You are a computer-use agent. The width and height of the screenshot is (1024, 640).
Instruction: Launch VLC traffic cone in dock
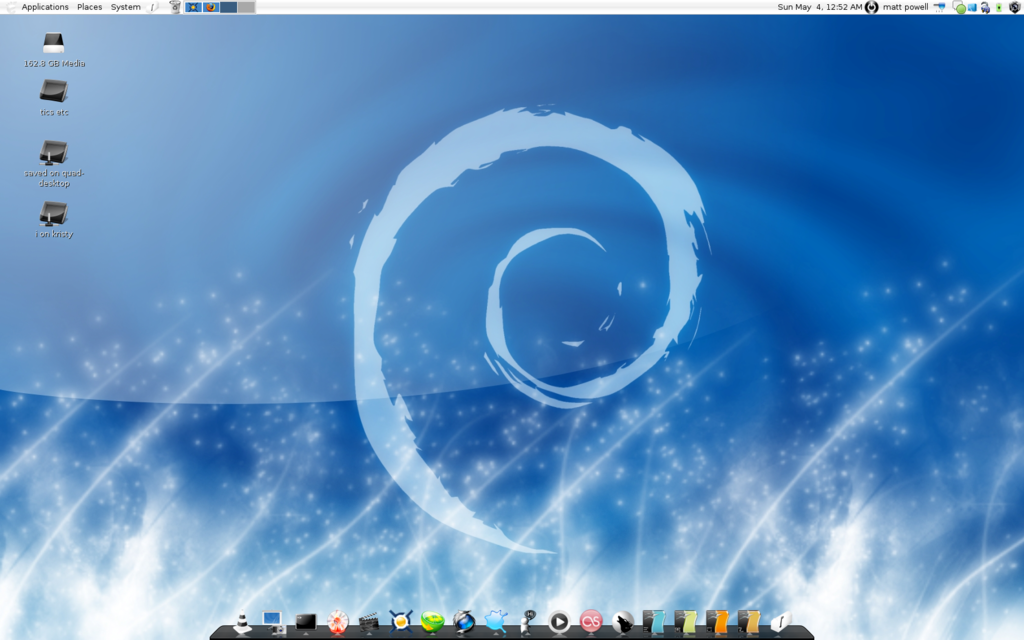(242, 621)
